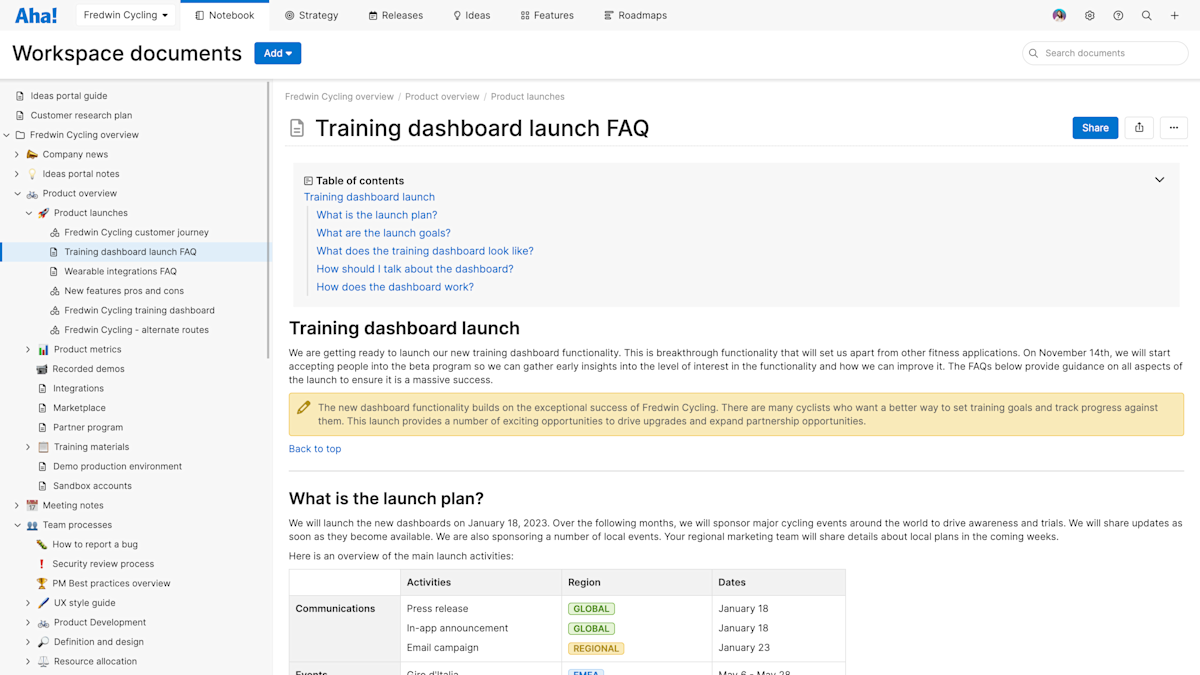Jump to What are the launch goals?

click(384, 233)
